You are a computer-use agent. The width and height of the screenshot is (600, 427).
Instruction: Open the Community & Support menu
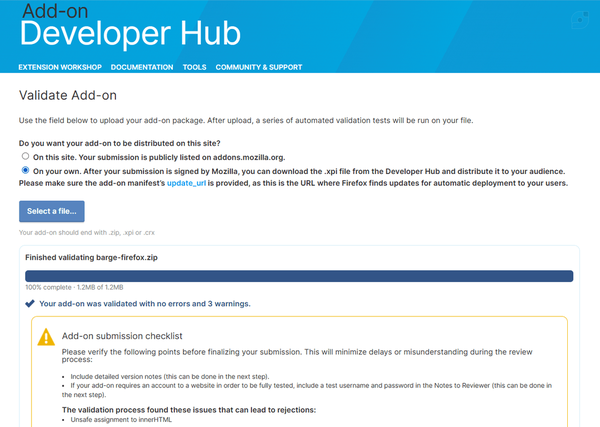tap(259, 67)
